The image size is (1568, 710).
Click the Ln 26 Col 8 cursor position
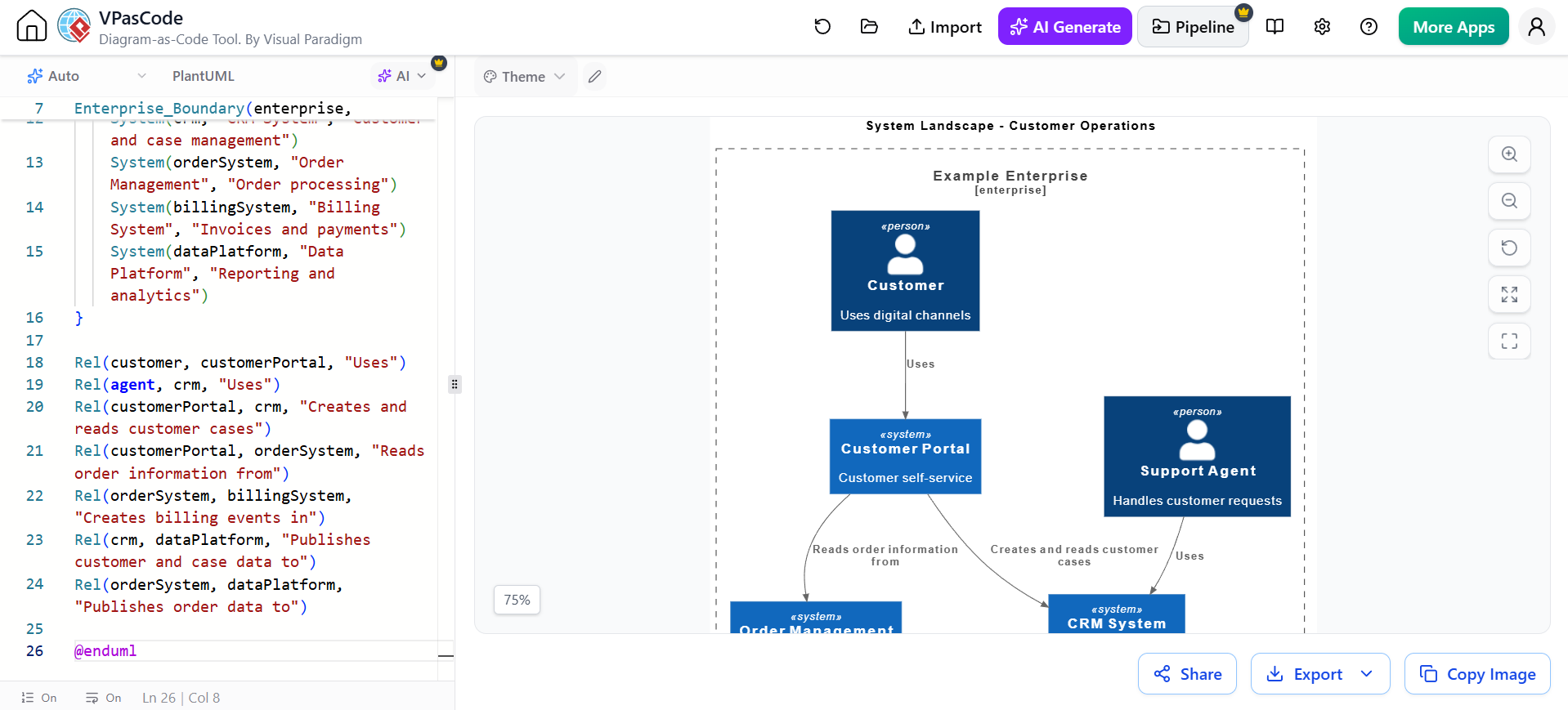pyautogui.click(x=181, y=698)
